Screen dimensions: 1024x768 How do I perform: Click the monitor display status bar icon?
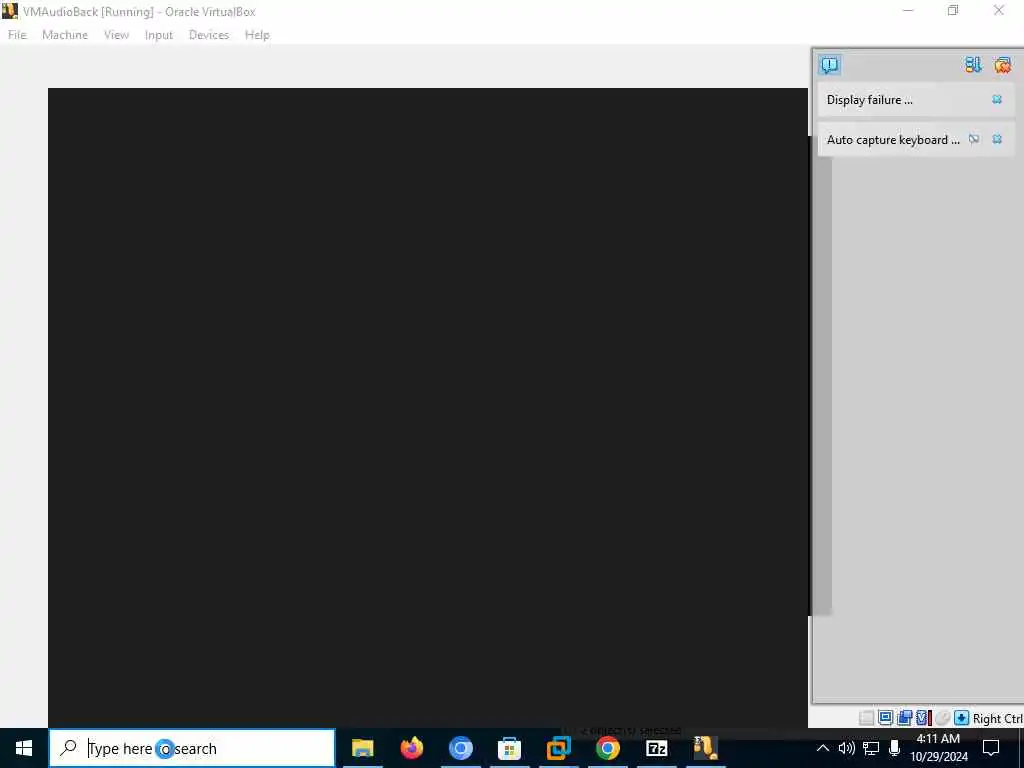tap(885, 718)
